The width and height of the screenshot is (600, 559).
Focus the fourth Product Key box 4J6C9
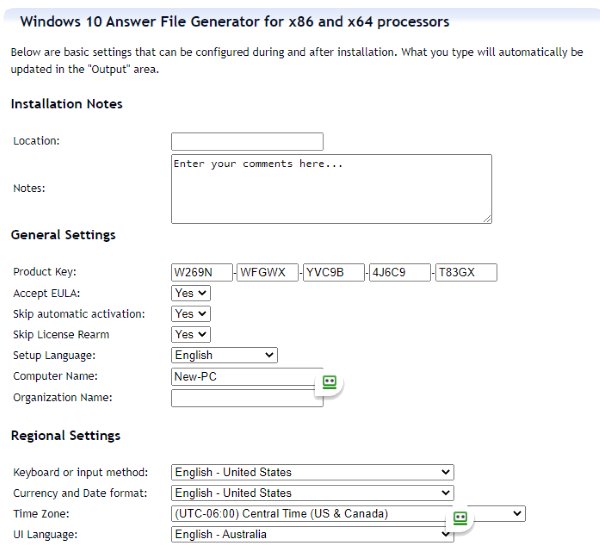pyautogui.click(x=399, y=272)
